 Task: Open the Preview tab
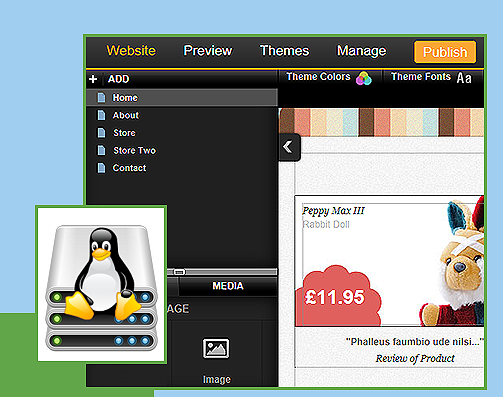(208, 51)
